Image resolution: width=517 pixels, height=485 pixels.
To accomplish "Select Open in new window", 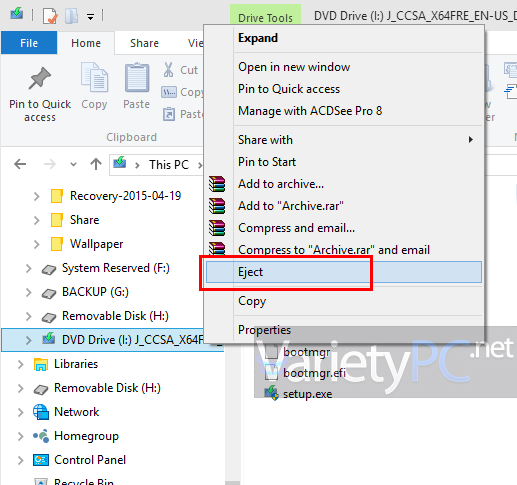I will coord(344,67).
